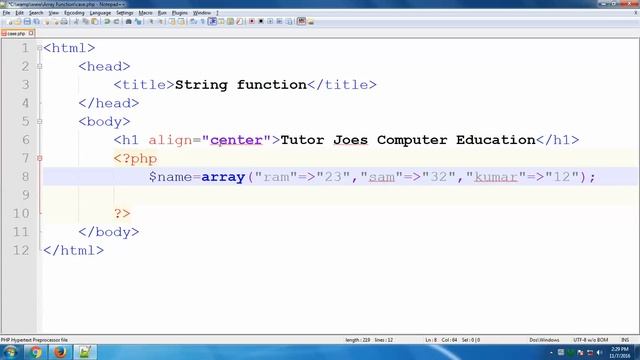
Task: Open the View menu
Action: 53,13
